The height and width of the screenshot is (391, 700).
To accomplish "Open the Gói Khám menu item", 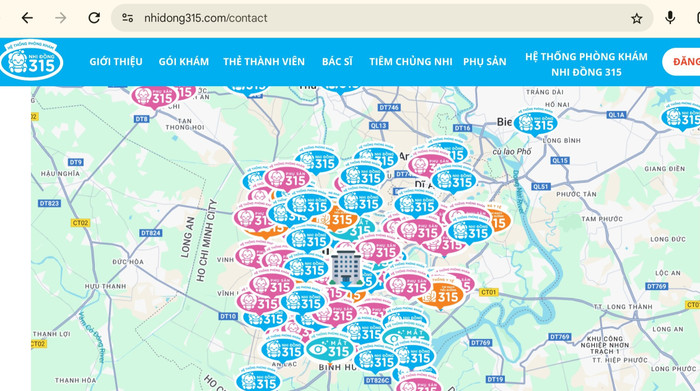I will point(184,62).
